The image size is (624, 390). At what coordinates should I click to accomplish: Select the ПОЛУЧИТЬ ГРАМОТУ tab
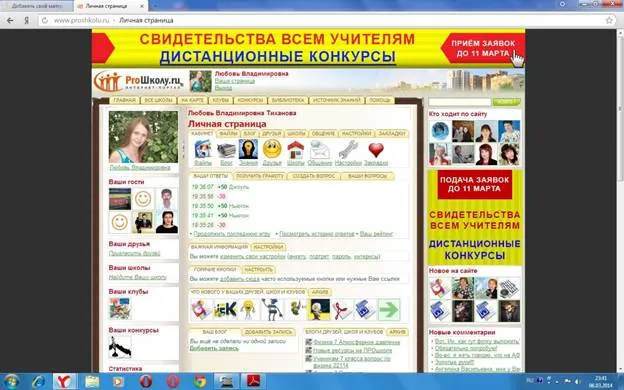click(x=259, y=176)
